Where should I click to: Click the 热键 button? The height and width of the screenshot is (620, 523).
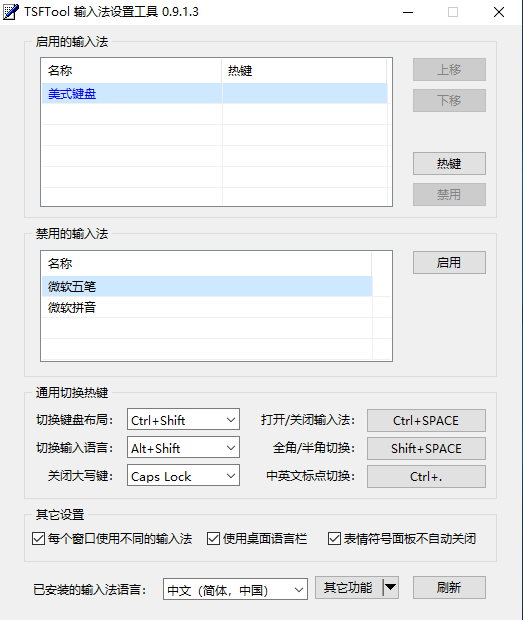coord(449,163)
